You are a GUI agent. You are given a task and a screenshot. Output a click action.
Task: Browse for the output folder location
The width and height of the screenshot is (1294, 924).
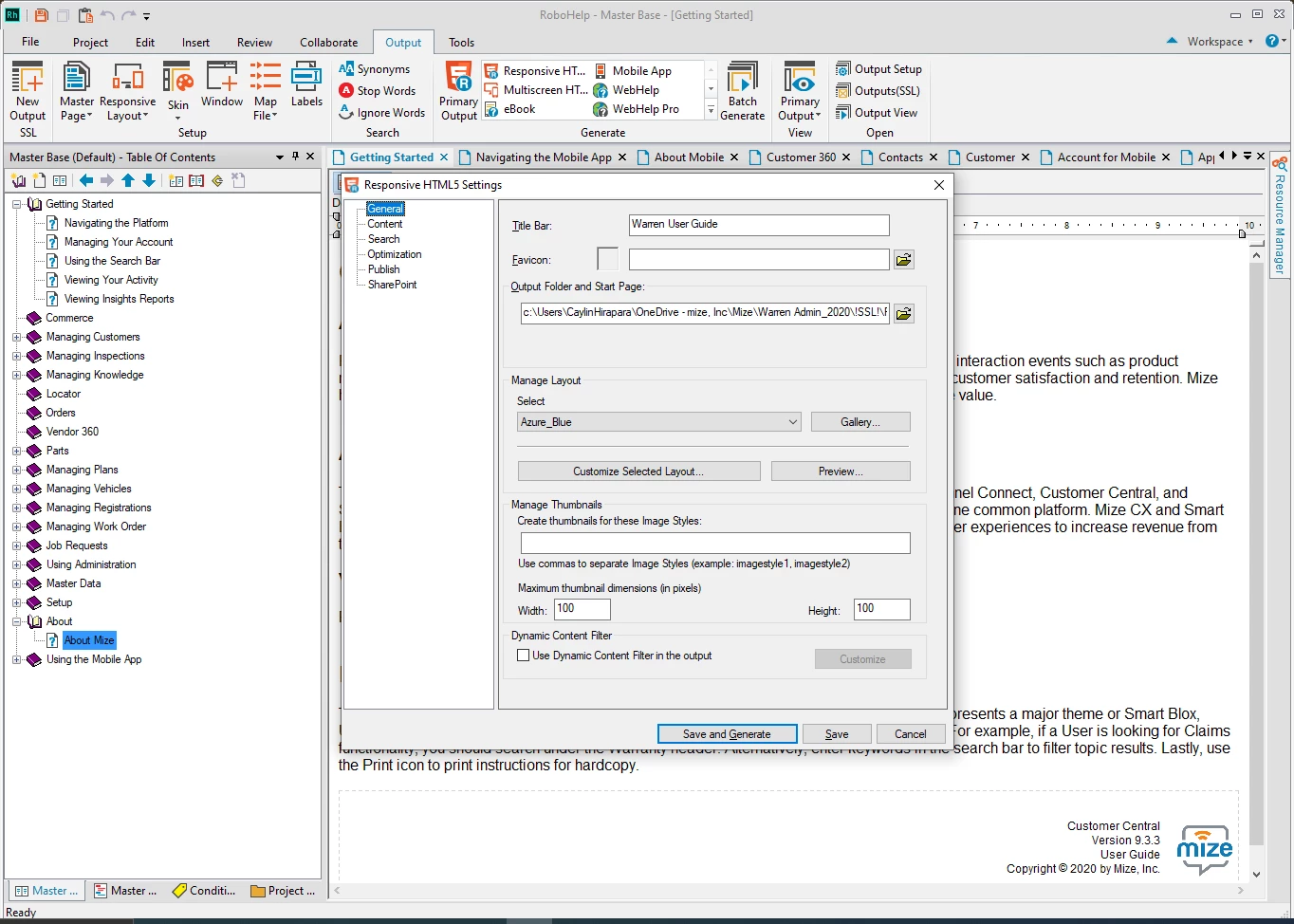904,313
